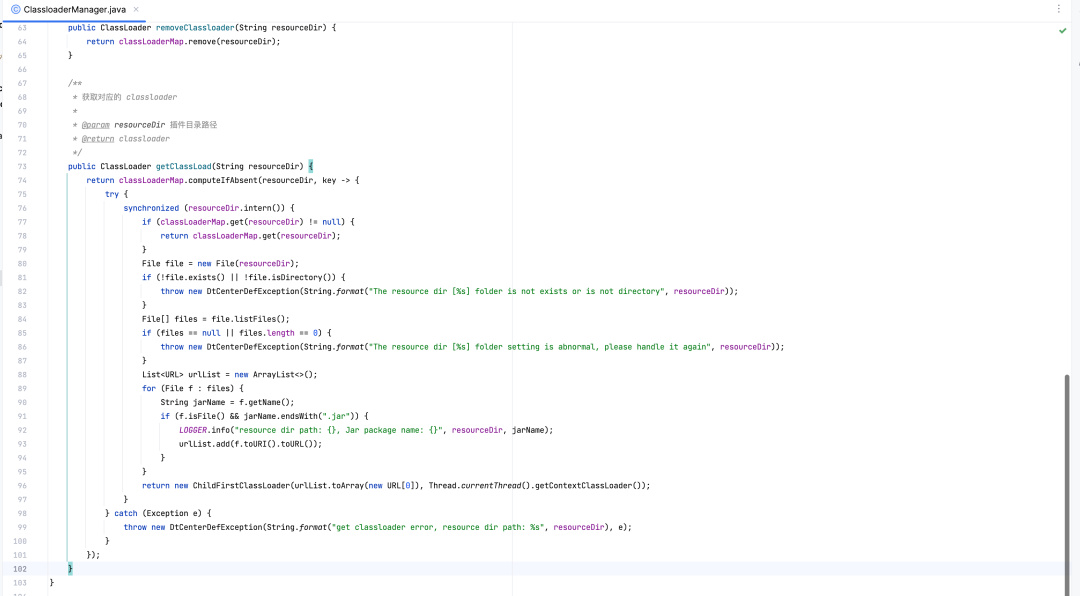Click line number 73 in the gutter
The image size is (1080, 596).
21,166
